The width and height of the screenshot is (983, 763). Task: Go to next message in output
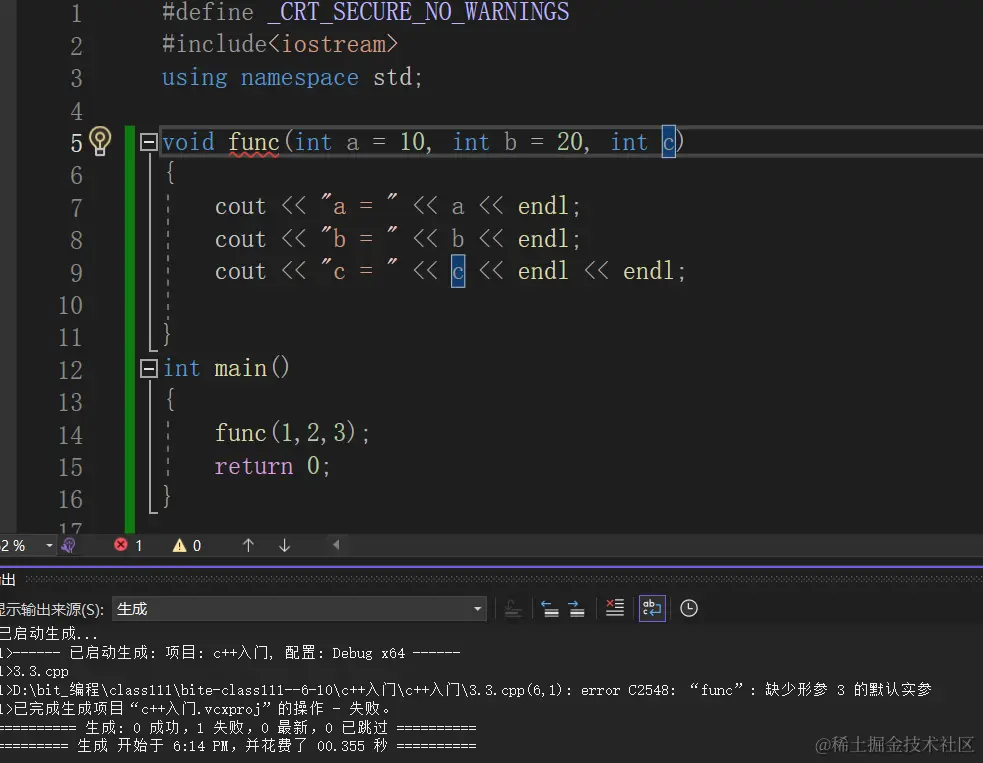(x=576, y=608)
